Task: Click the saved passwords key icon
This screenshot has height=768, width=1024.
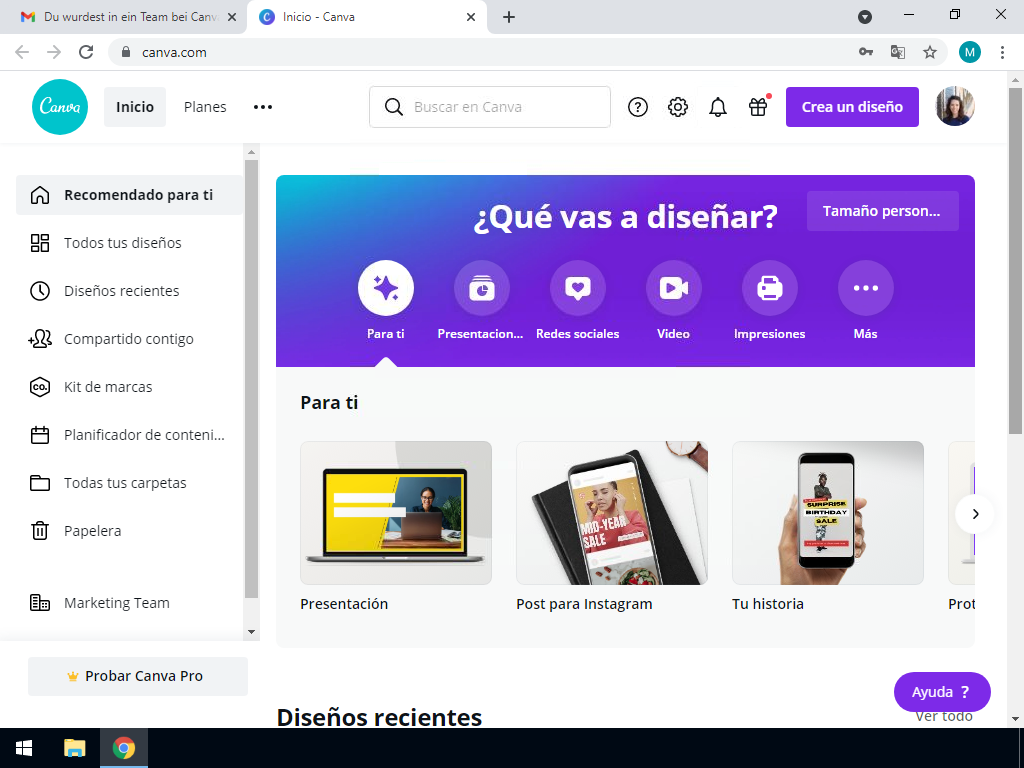Action: [866, 52]
